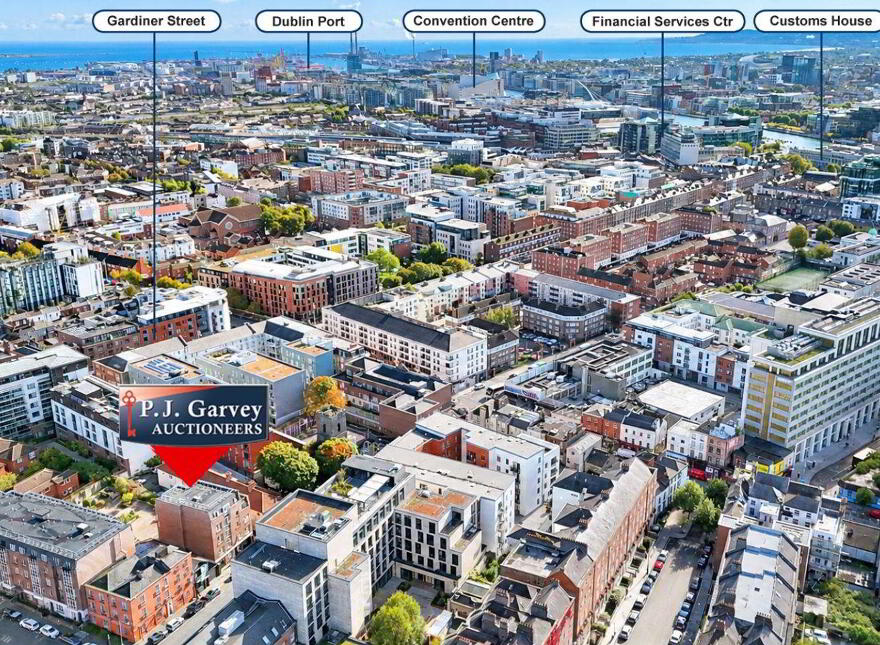
Task: Select the Customs House label
Action: [818, 21]
